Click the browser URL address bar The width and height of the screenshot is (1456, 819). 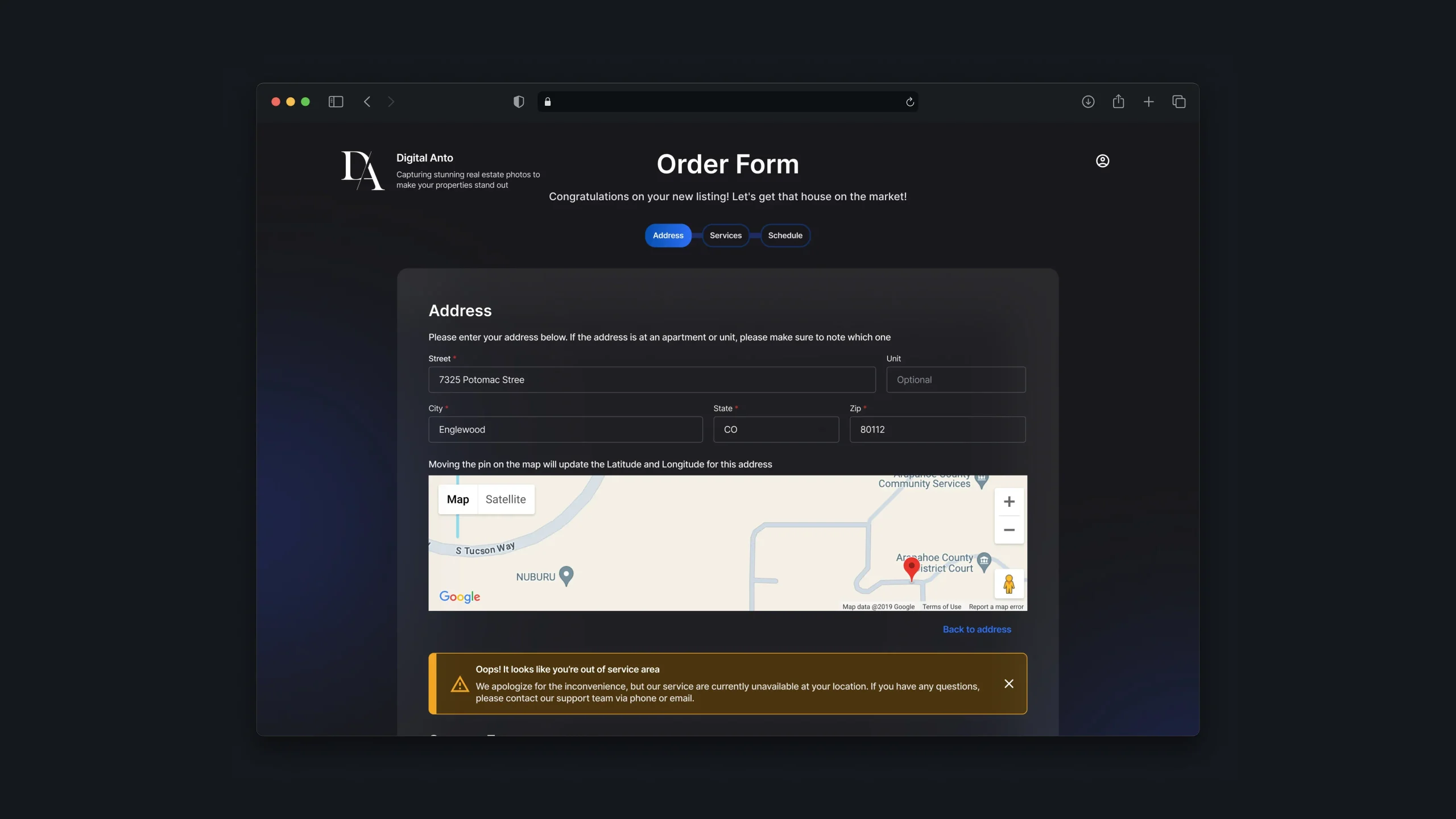coord(727,102)
